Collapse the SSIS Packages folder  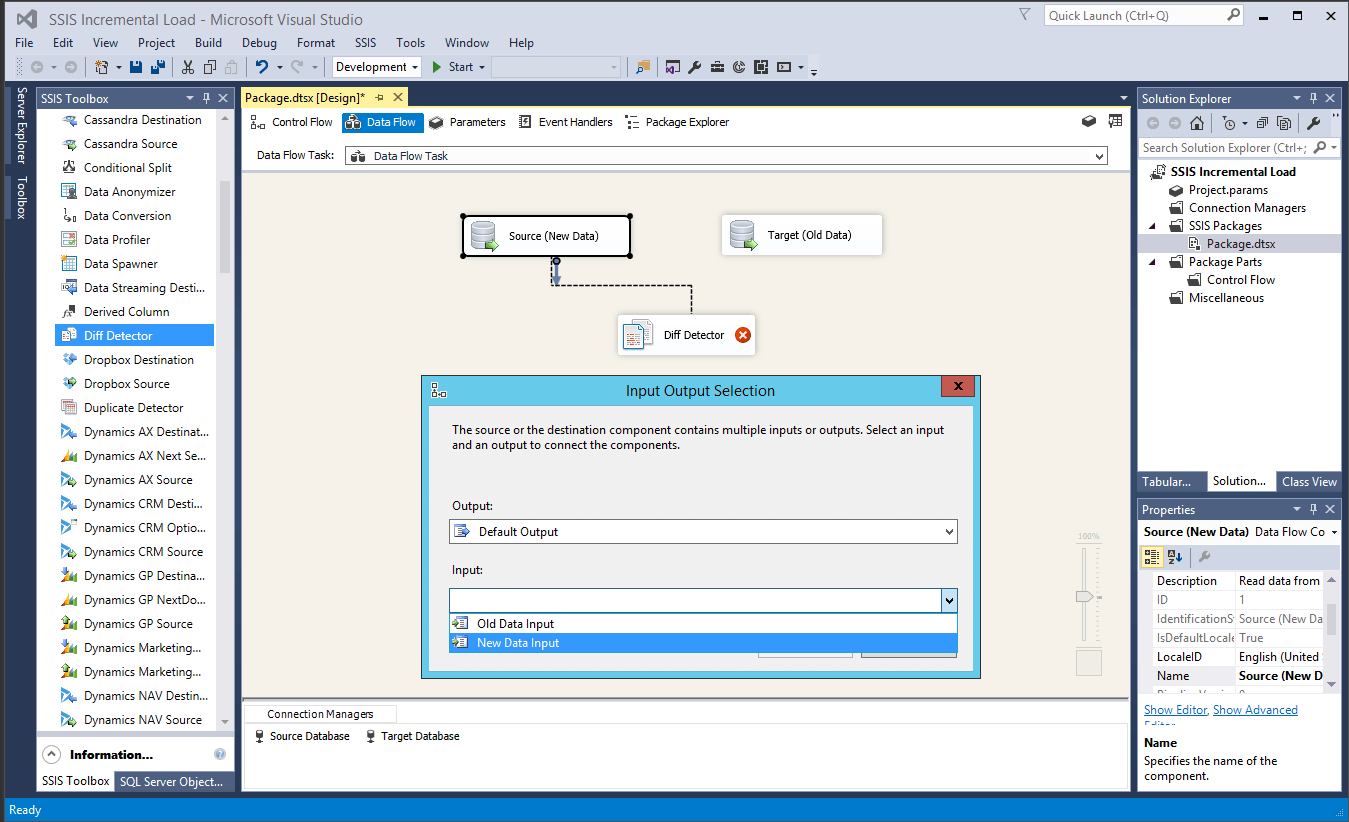click(1151, 226)
